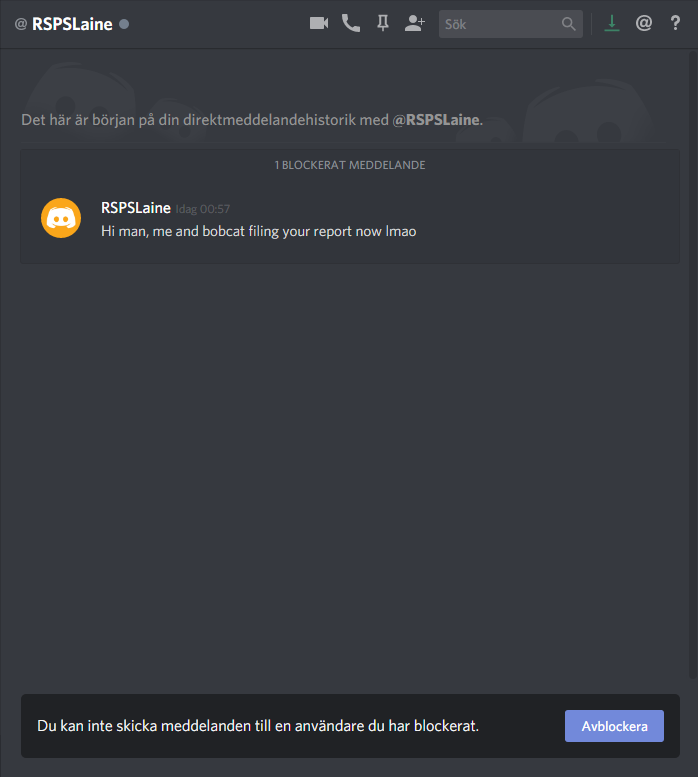Click the RSPSLaine username above the message
Viewport: 698px width, 777px height.
tap(136, 208)
